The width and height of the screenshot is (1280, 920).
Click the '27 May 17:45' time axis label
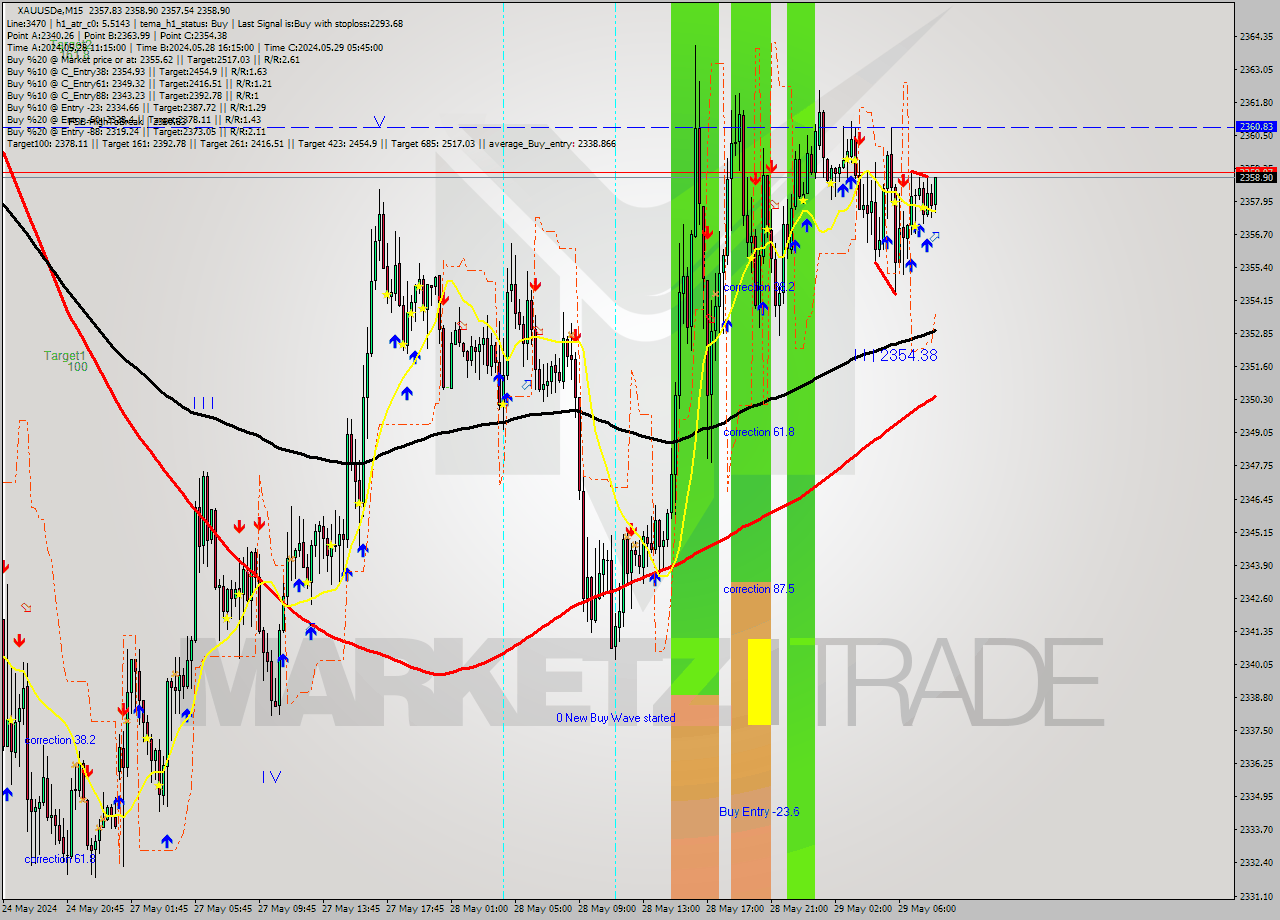pyautogui.click(x=415, y=909)
